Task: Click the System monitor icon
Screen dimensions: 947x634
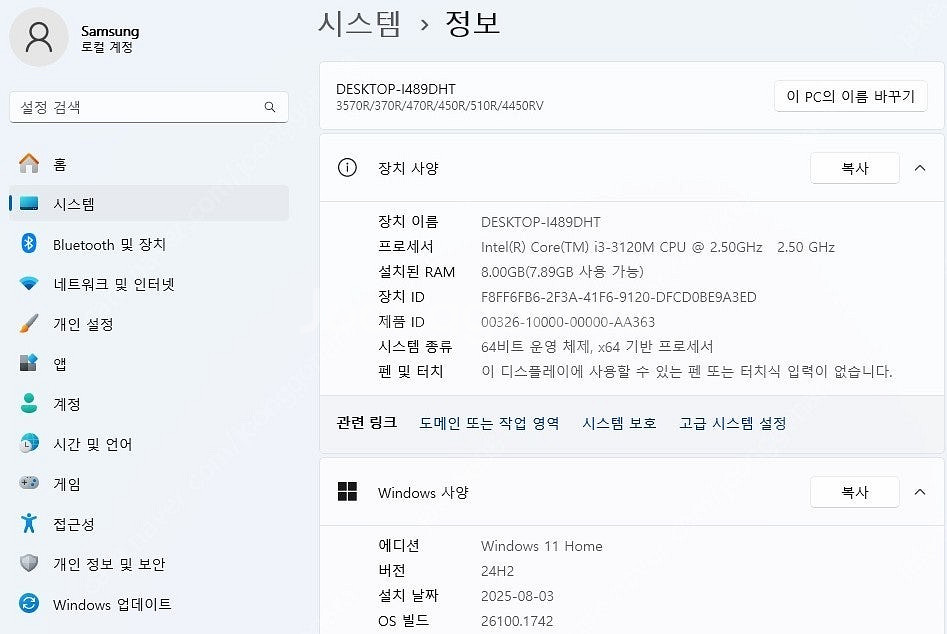Action: pyautogui.click(x=28, y=203)
